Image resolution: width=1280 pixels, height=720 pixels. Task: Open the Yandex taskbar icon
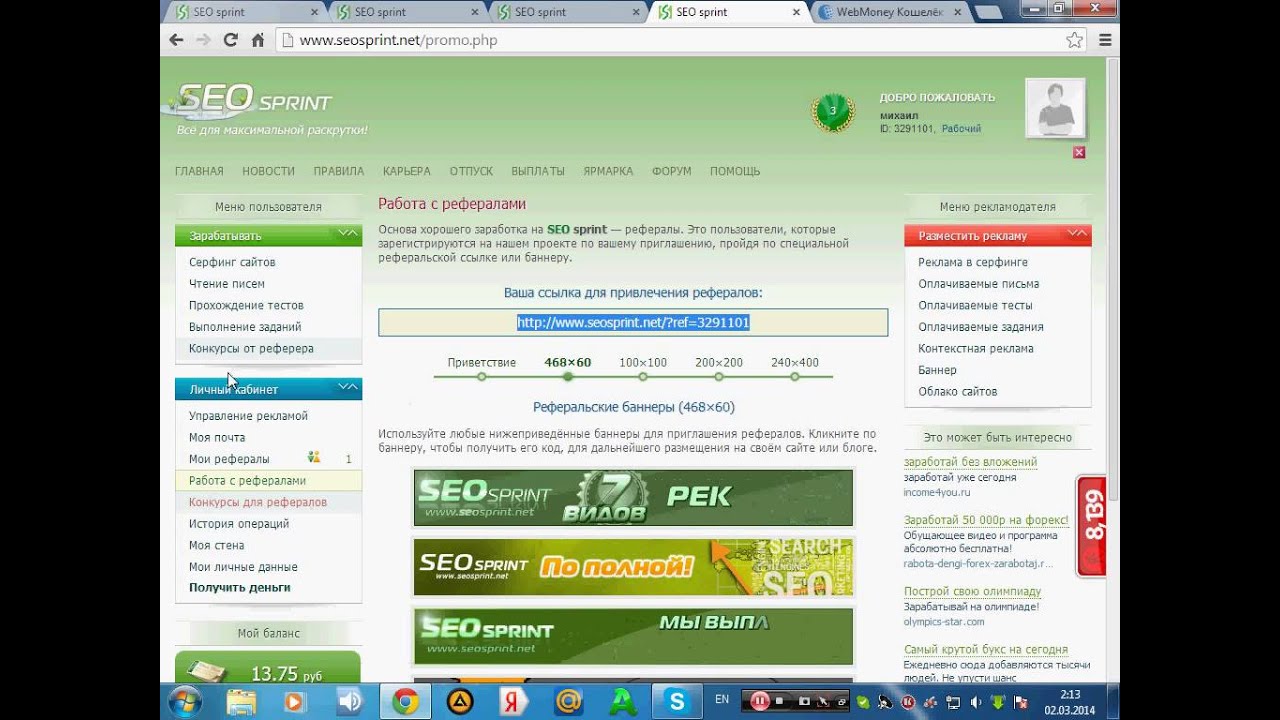point(514,701)
